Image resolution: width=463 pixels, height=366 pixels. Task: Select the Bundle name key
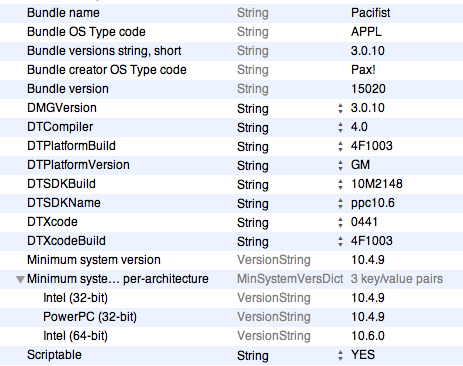pyautogui.click(x=63, y=13)
